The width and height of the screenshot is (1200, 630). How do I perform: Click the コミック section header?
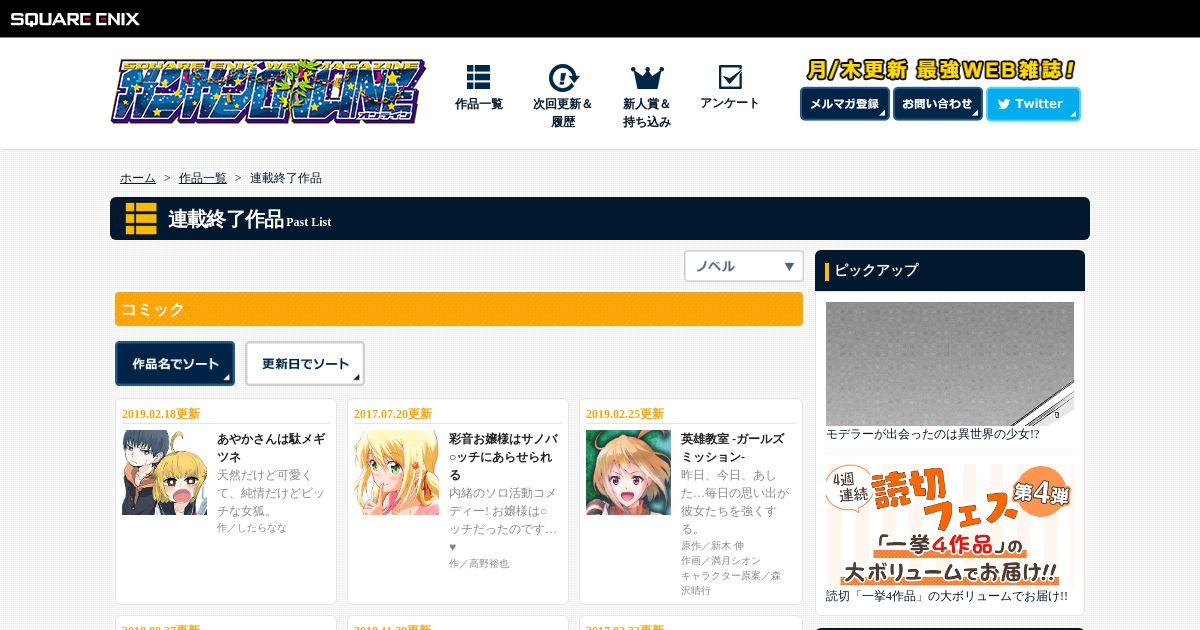pos(459,309)
